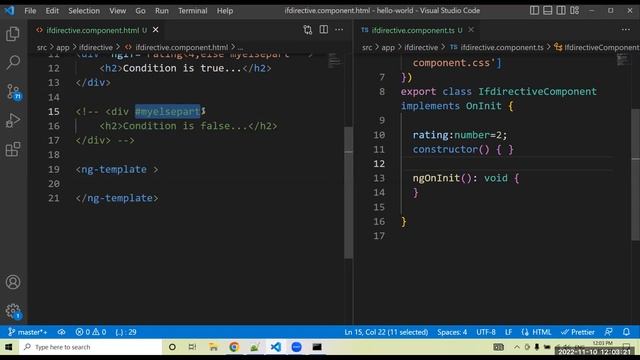640x360 pixels.
Task: Open the View menu
Action: point(118,11)
